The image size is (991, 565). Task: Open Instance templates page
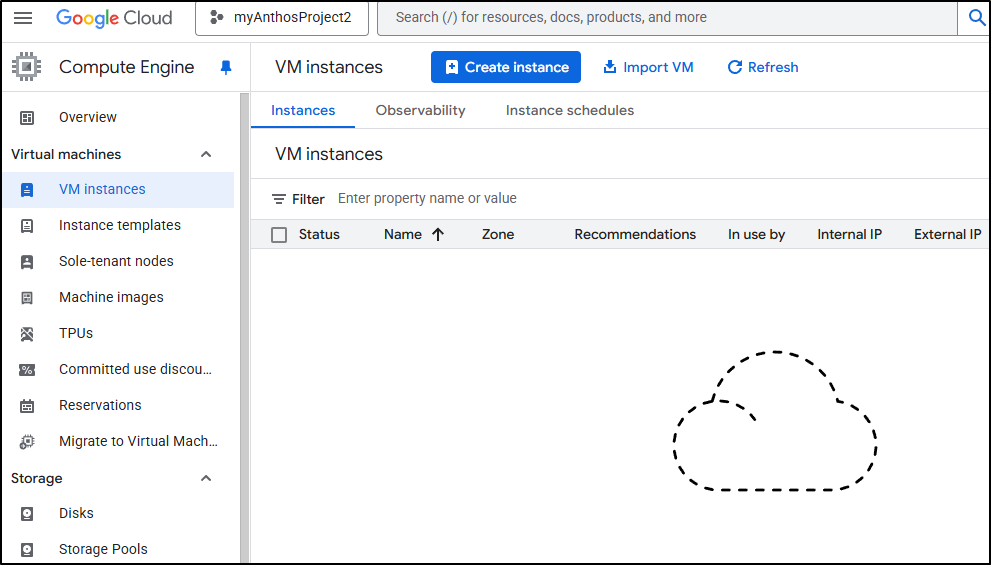(120, 225)
